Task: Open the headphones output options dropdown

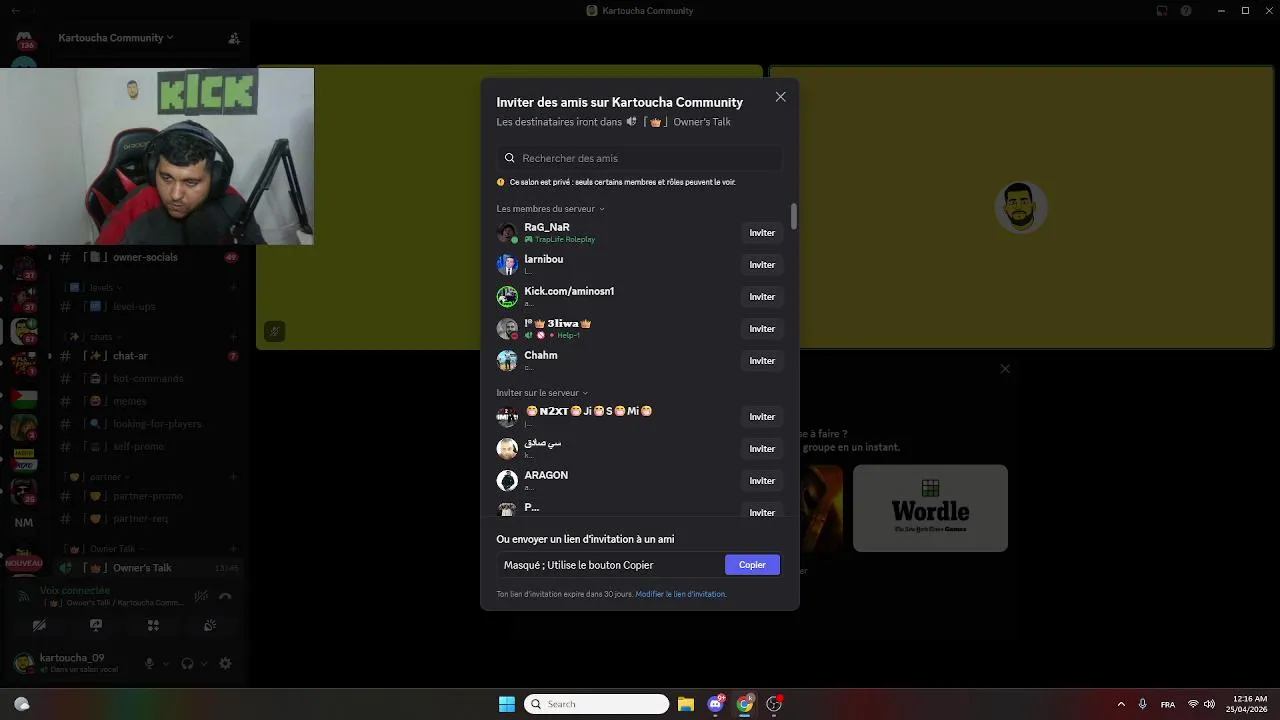Action: 204,663
